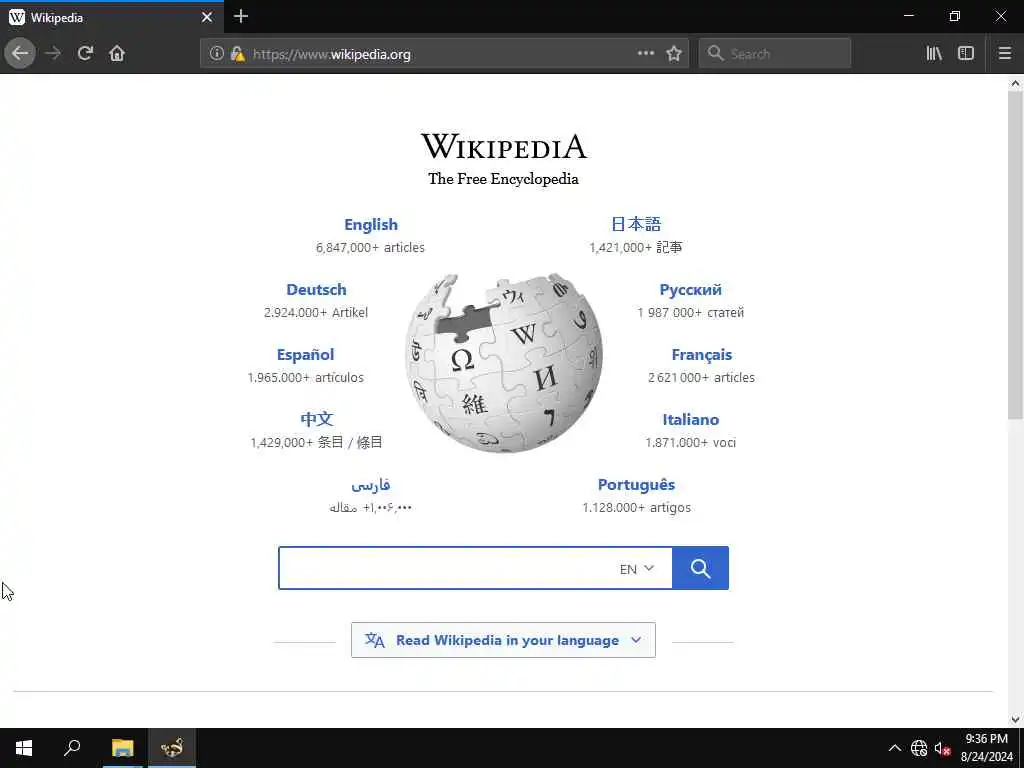The image size is (1024, 768).
Task: Click the '1,421,000+ 記事' text
Action: 635,248
